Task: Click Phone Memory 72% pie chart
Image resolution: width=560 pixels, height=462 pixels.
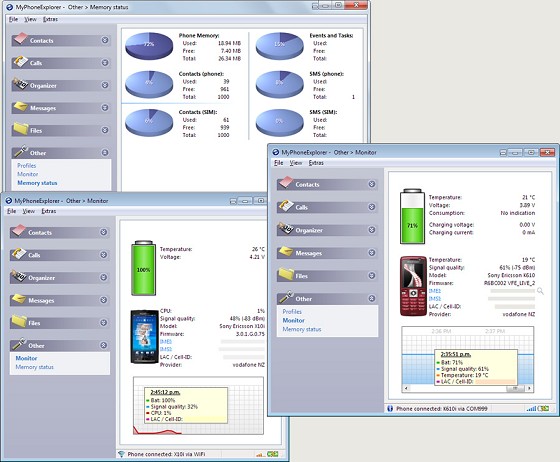Action: [x=149, y=46]
